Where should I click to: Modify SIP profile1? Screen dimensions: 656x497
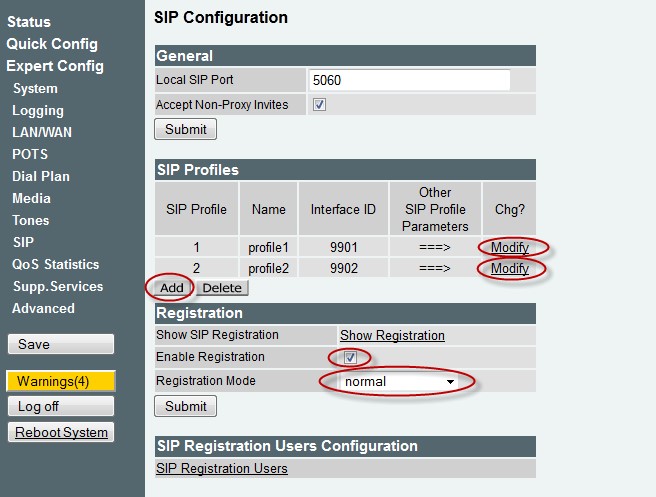tap(510, 247)
